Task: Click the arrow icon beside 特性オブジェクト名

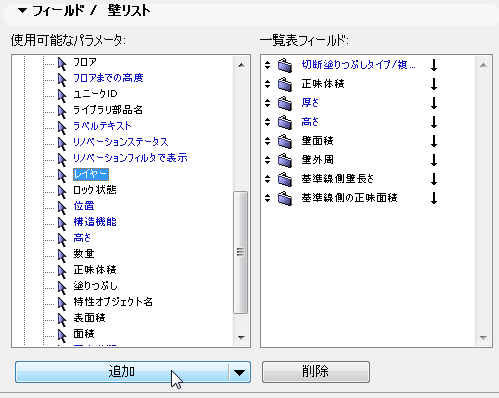Action: coord(62,303)
